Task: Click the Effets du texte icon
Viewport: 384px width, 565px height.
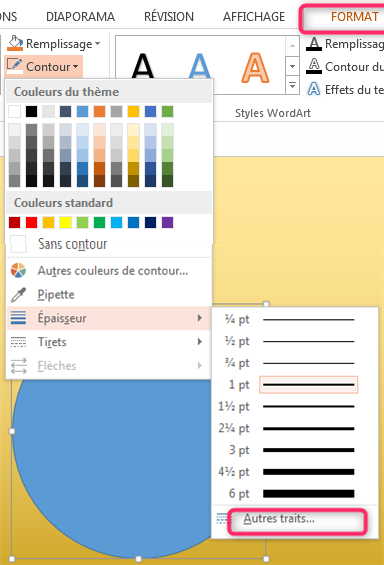Action: point(314,89)
